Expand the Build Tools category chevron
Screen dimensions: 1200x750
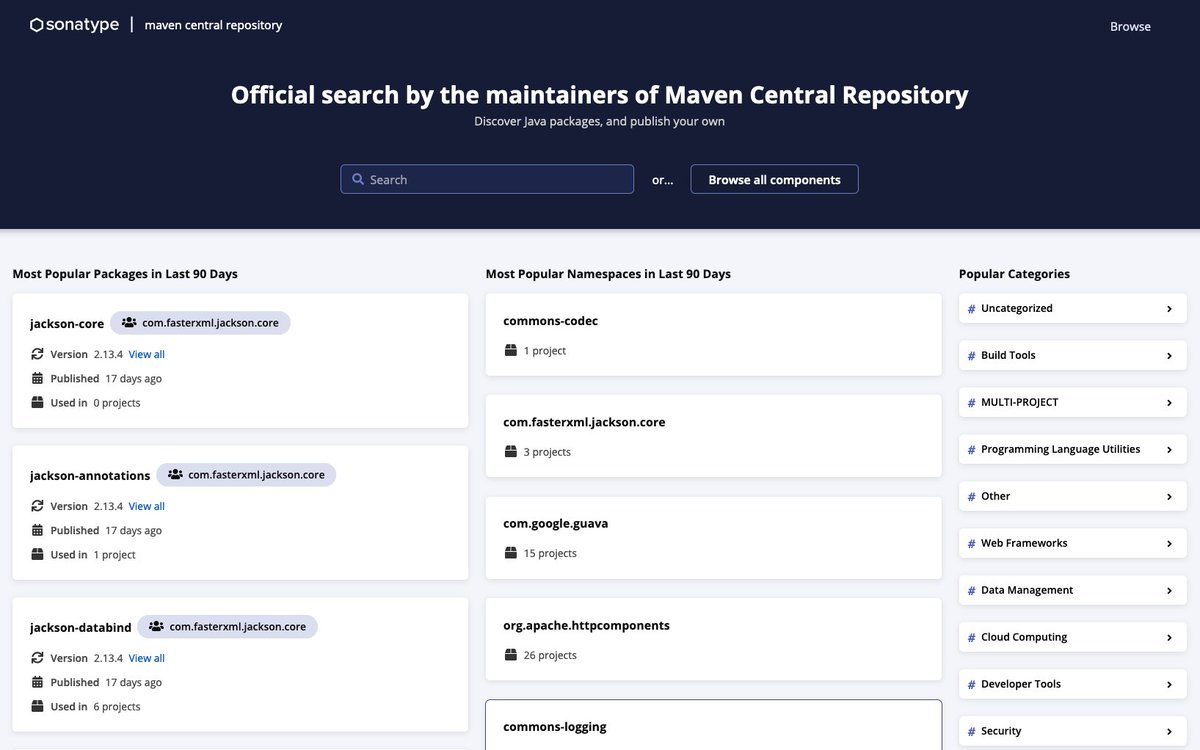tap(1169, 356)
